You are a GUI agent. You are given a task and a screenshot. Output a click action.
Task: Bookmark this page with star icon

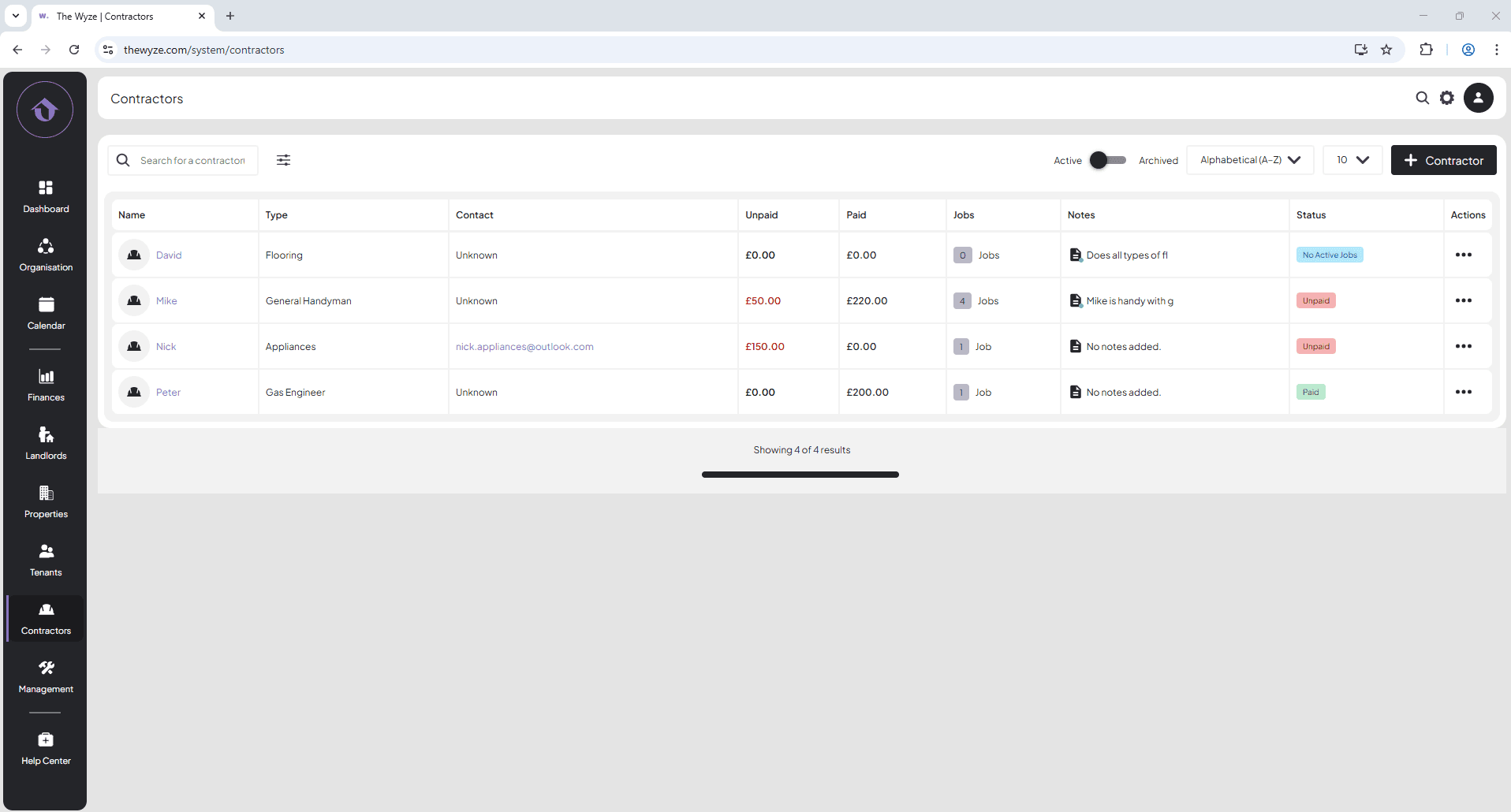[1386, 50]
